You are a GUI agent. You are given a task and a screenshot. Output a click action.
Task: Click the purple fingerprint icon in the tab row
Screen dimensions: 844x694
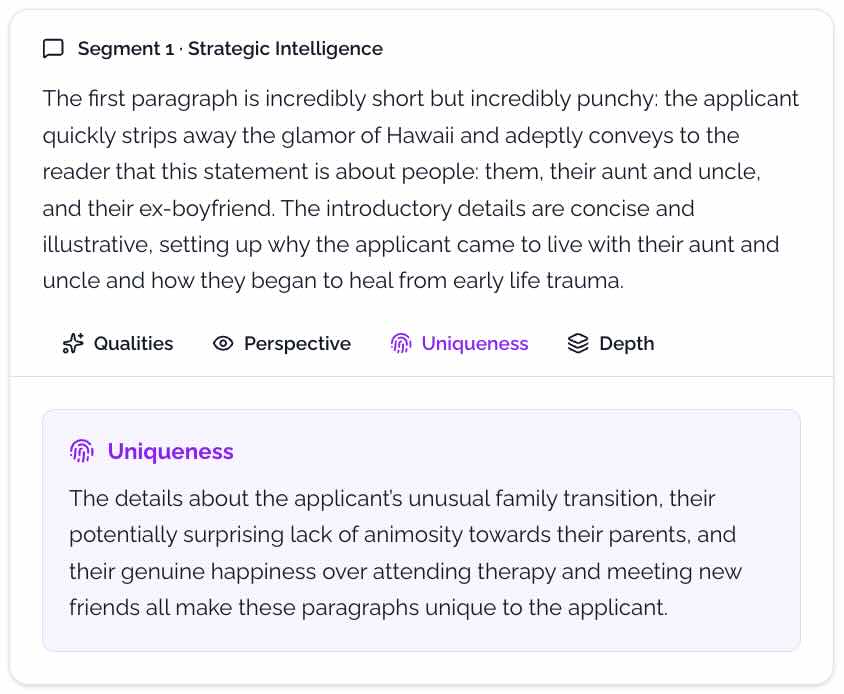click(401, 344)
